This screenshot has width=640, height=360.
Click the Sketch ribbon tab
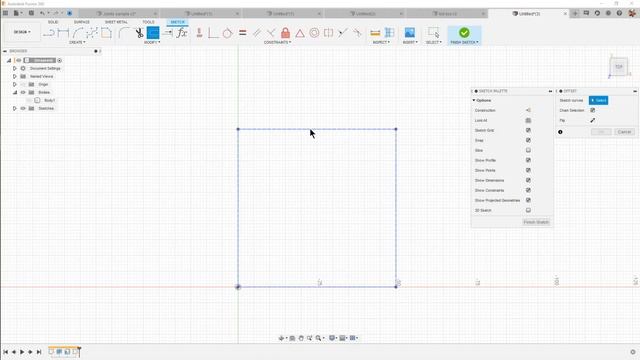tap(177, 22)
